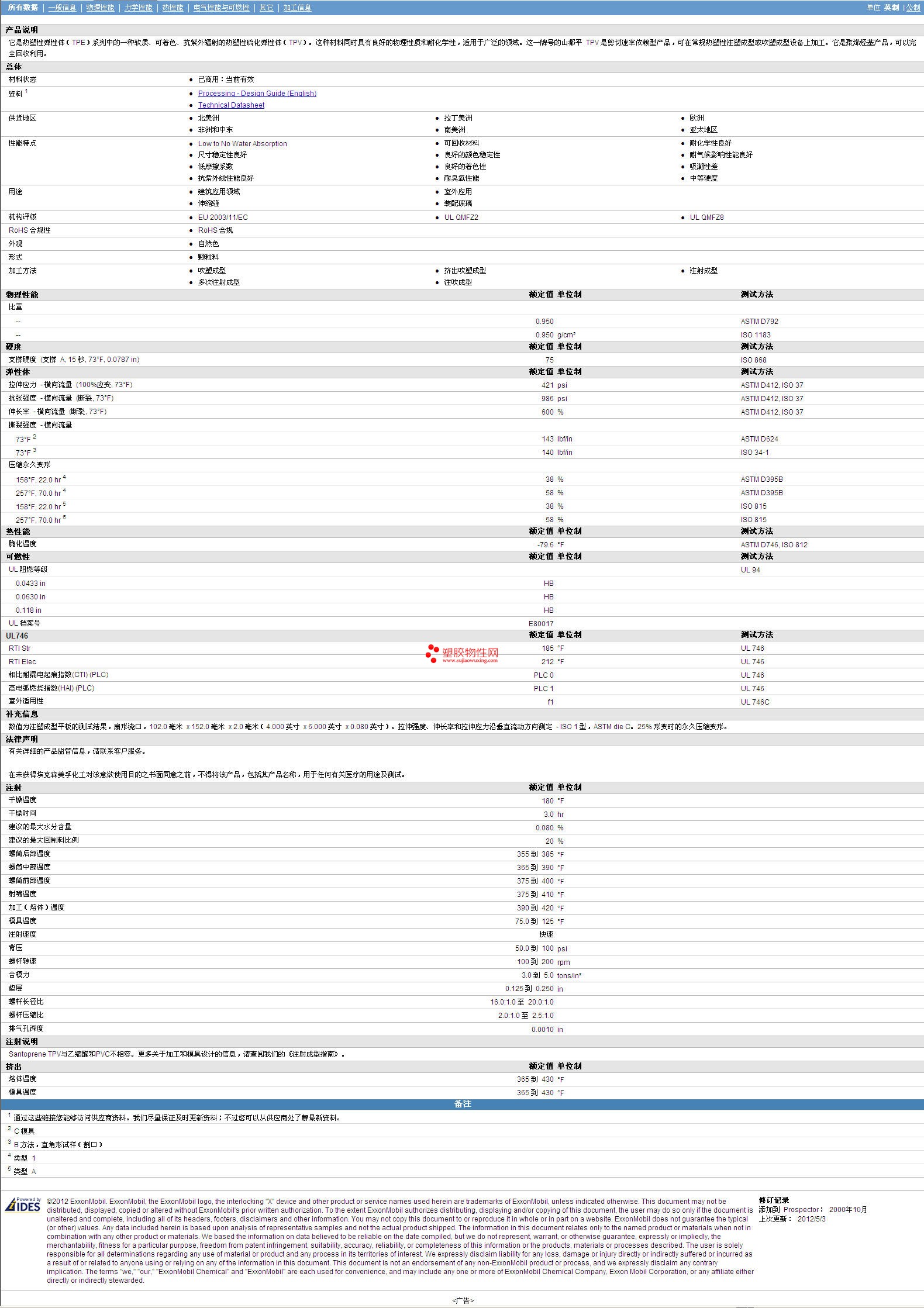Click the 'ISO 34-1' test method
The image size is (924, 1308).
tap(754, 453)
